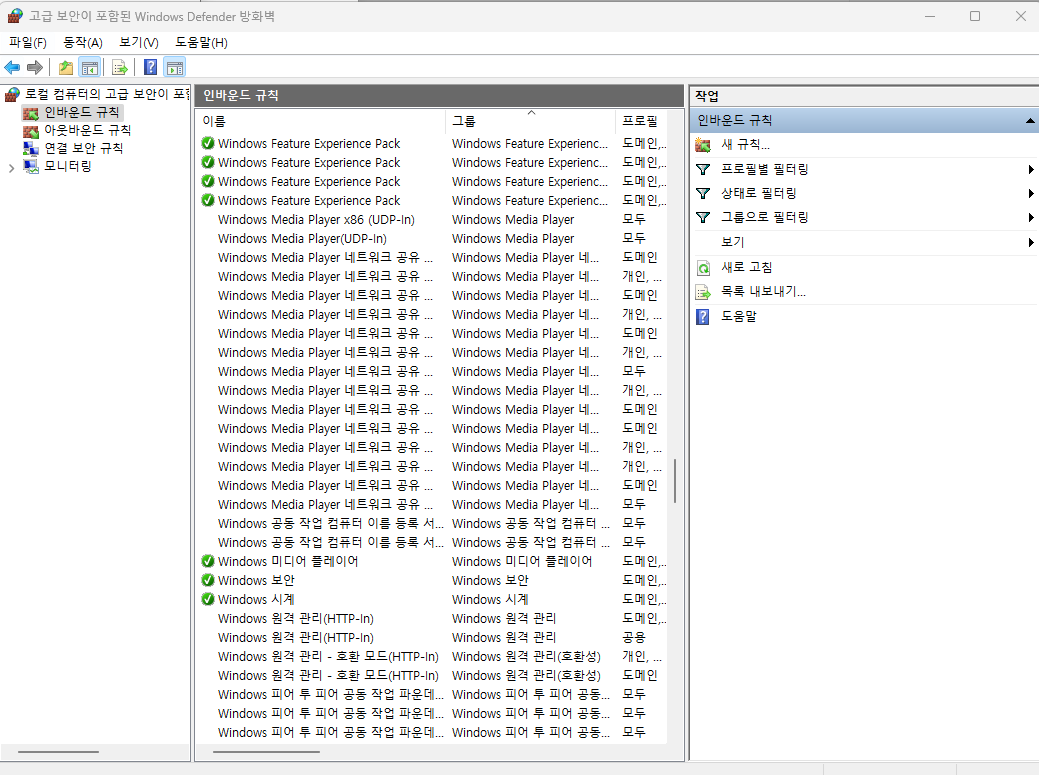
Task: Click the 목록 내보내기 export icon
Action: tap(703, 292)
